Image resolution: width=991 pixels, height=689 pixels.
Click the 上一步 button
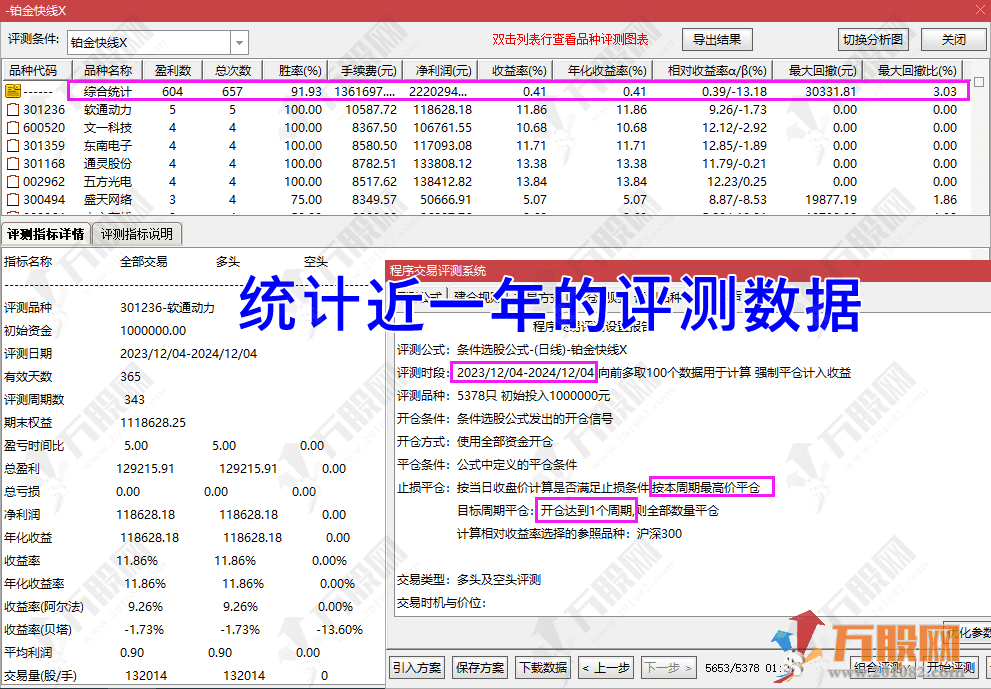tap(606, 668)
